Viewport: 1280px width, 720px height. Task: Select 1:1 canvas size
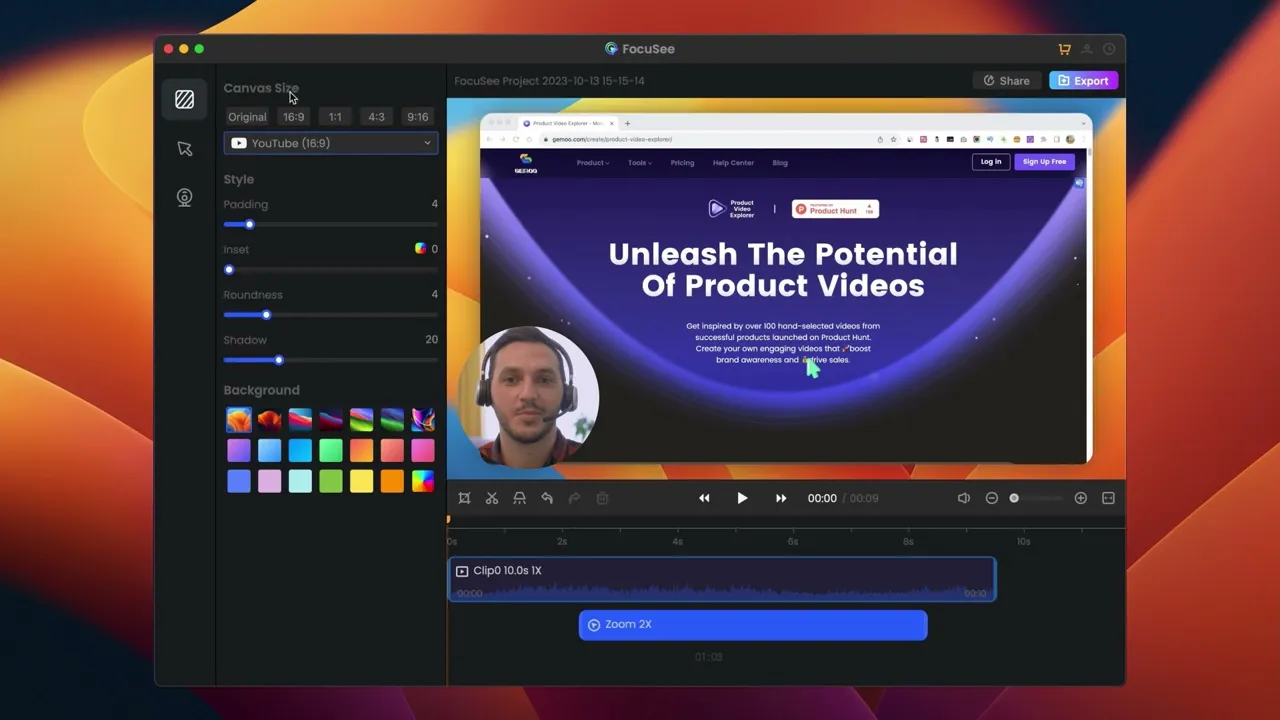point(335,117)
